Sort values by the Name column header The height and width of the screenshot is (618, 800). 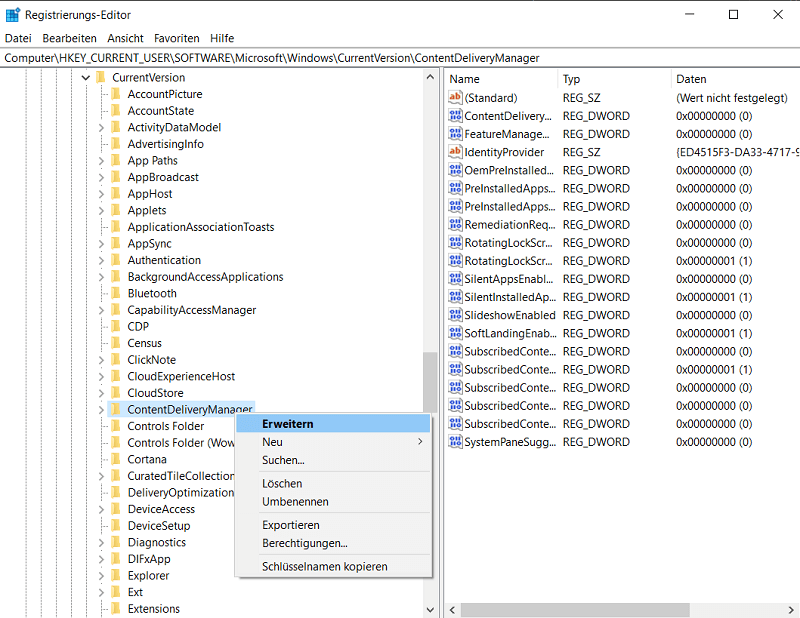pyautogui.click(x=502, y=79)
